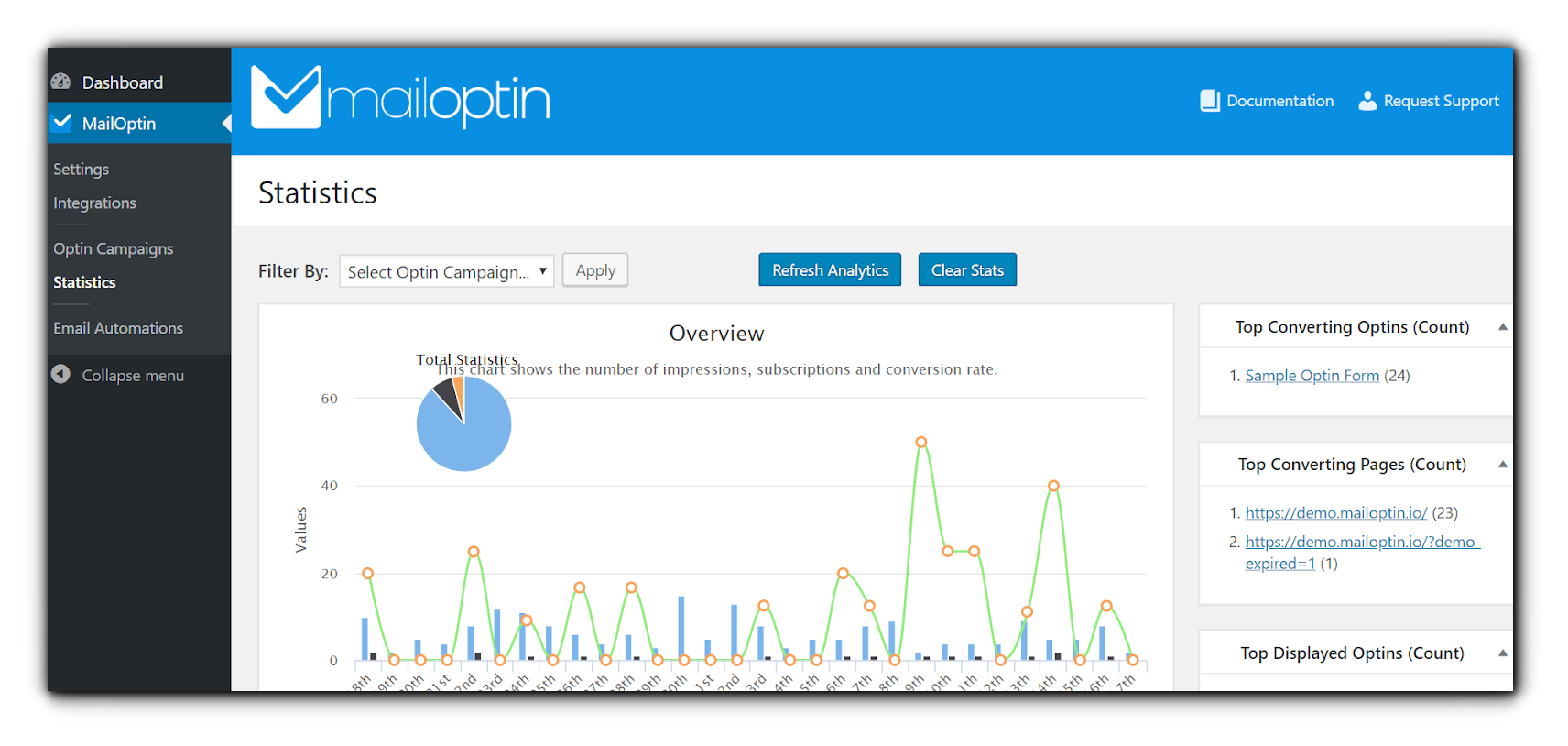Click the Statistics page heading
Viewport: 1568px width, 746px height.
coord(318,193)
